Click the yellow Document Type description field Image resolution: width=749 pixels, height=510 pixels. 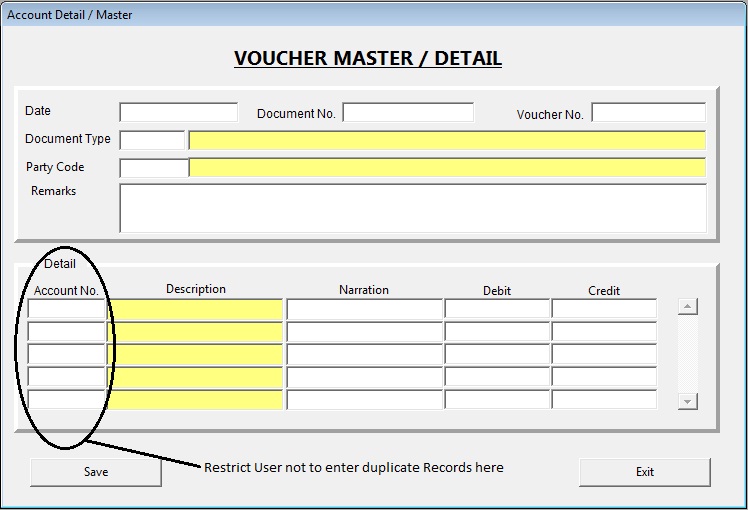click(447, 140)
